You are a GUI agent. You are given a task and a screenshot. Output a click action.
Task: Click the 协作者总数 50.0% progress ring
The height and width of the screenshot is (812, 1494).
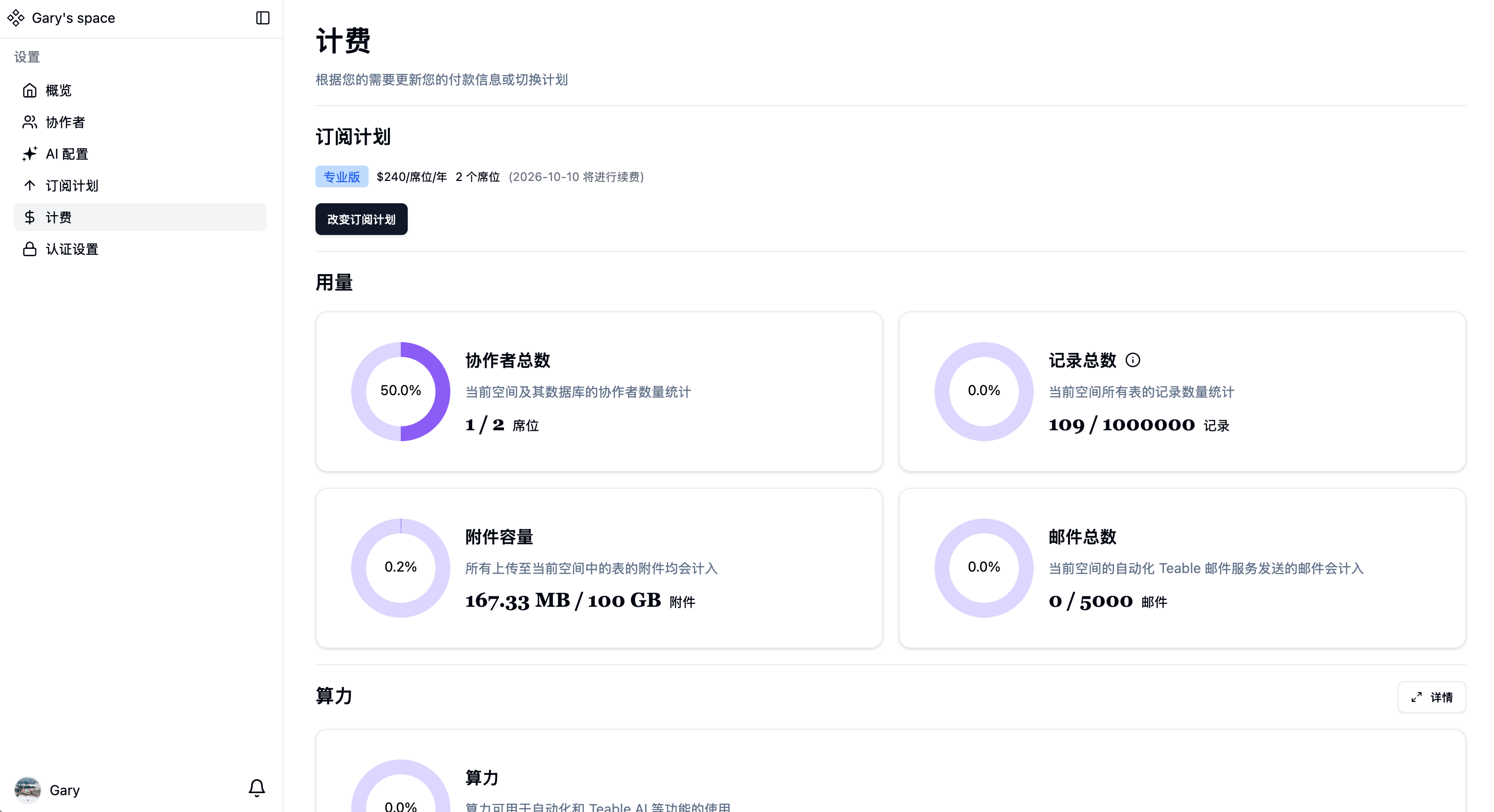click(401, 391)
